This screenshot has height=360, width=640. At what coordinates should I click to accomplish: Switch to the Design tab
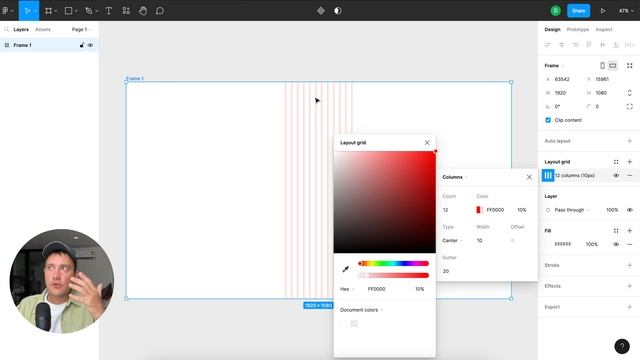click(x=552, y=29)
